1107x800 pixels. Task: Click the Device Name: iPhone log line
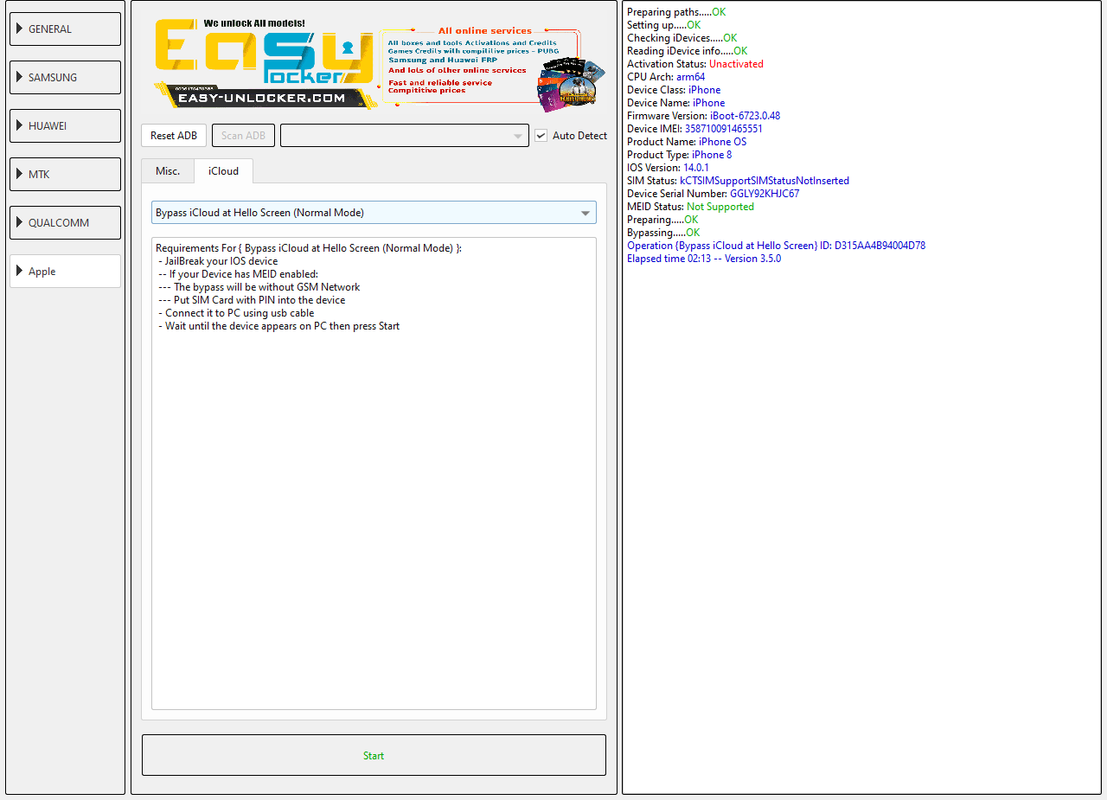676,103
